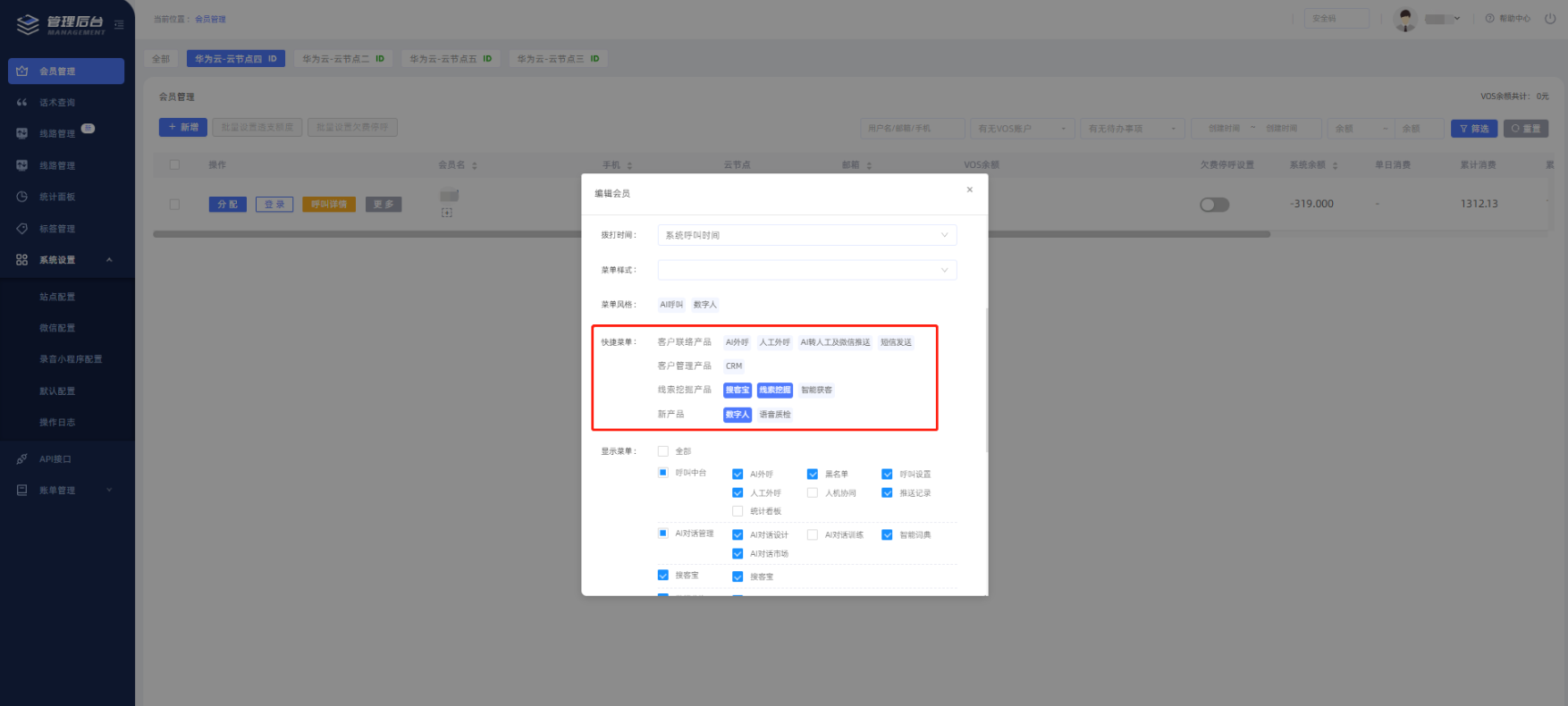Switch to the 华为云-云节点二 tab

coord(343,59)
